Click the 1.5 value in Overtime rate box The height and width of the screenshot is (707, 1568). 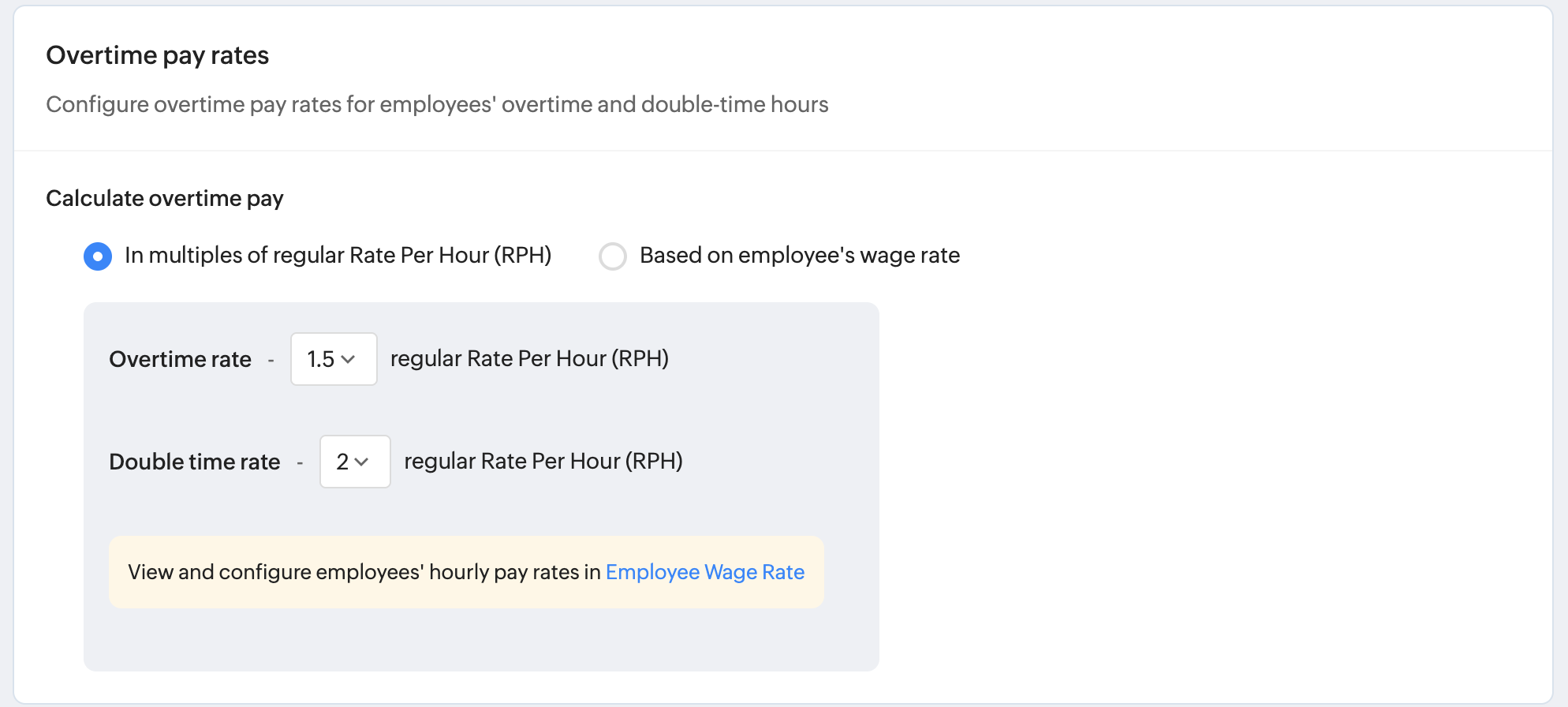[320, 360]
